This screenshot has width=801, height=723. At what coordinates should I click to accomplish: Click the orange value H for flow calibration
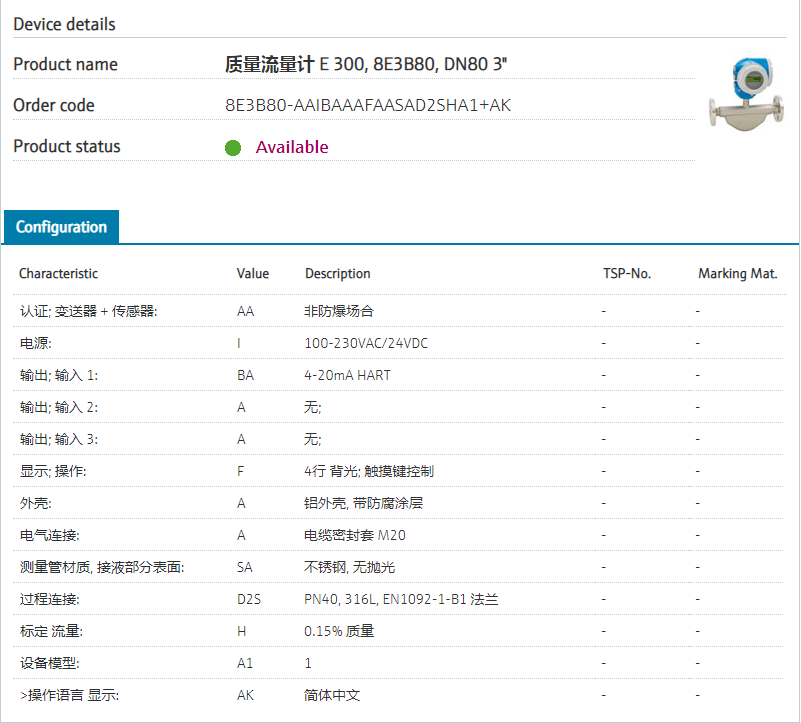pyautogui.click(x=241, y=631)
